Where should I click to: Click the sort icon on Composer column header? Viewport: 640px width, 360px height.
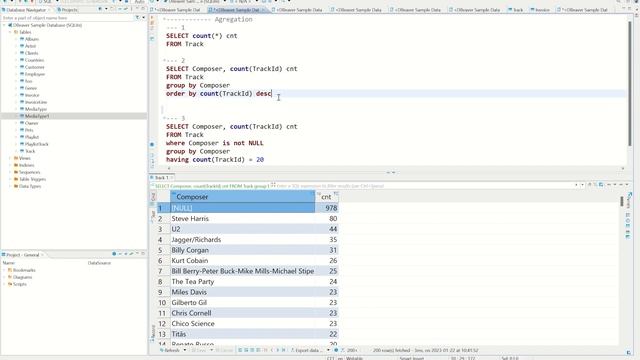pyautogui.click(x=313, y=194)
